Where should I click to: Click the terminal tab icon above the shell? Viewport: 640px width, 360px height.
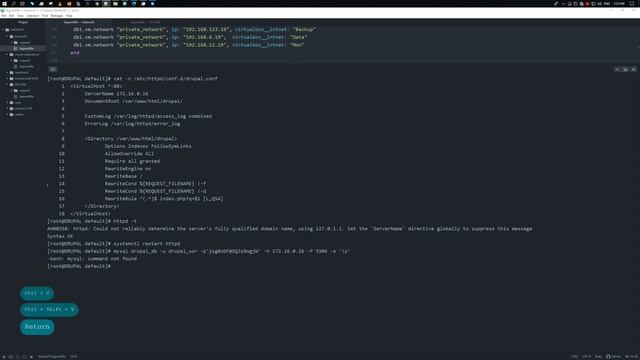[53, 69]
